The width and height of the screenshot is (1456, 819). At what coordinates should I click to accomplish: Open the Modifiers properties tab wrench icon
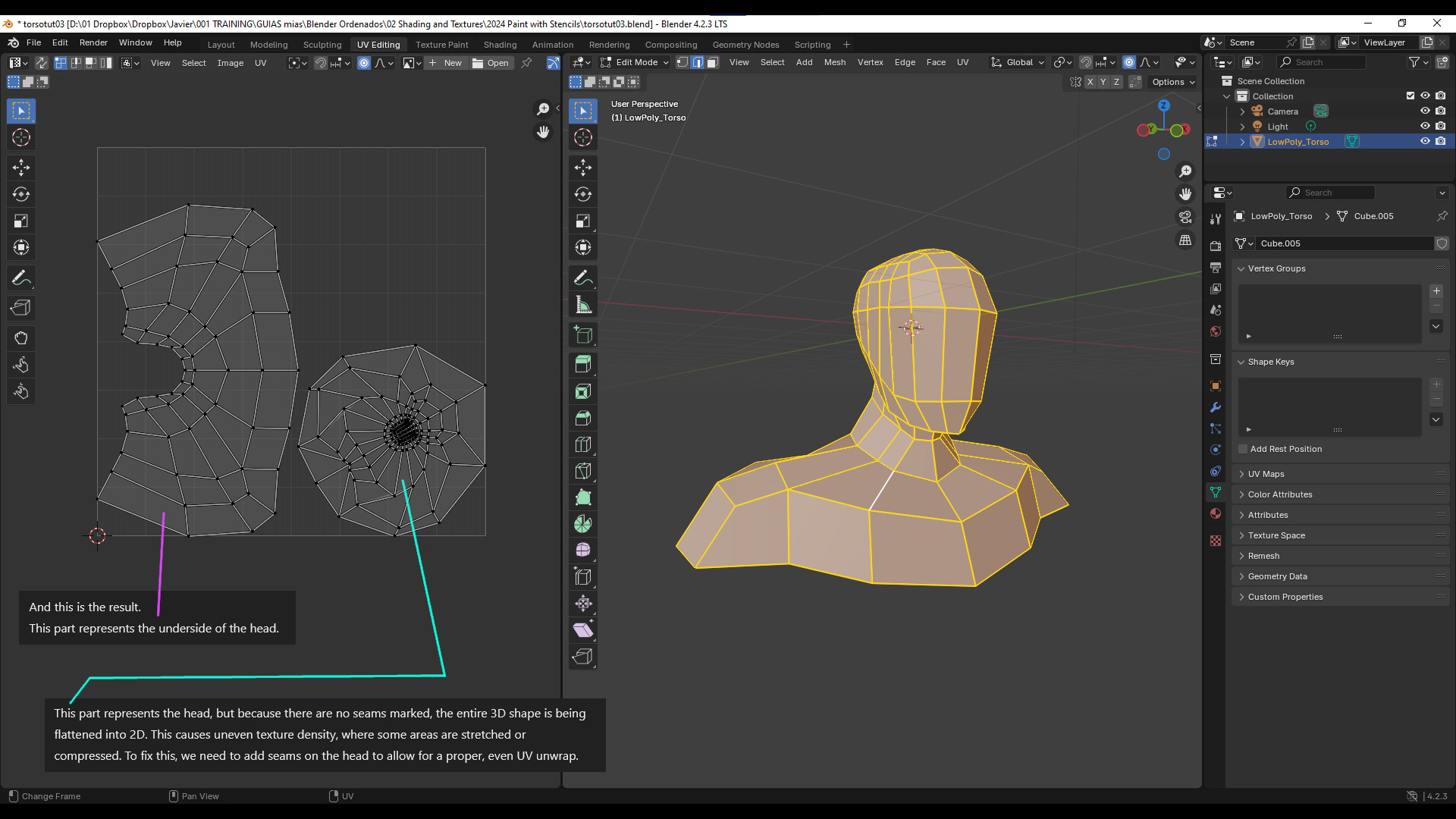1216,407
